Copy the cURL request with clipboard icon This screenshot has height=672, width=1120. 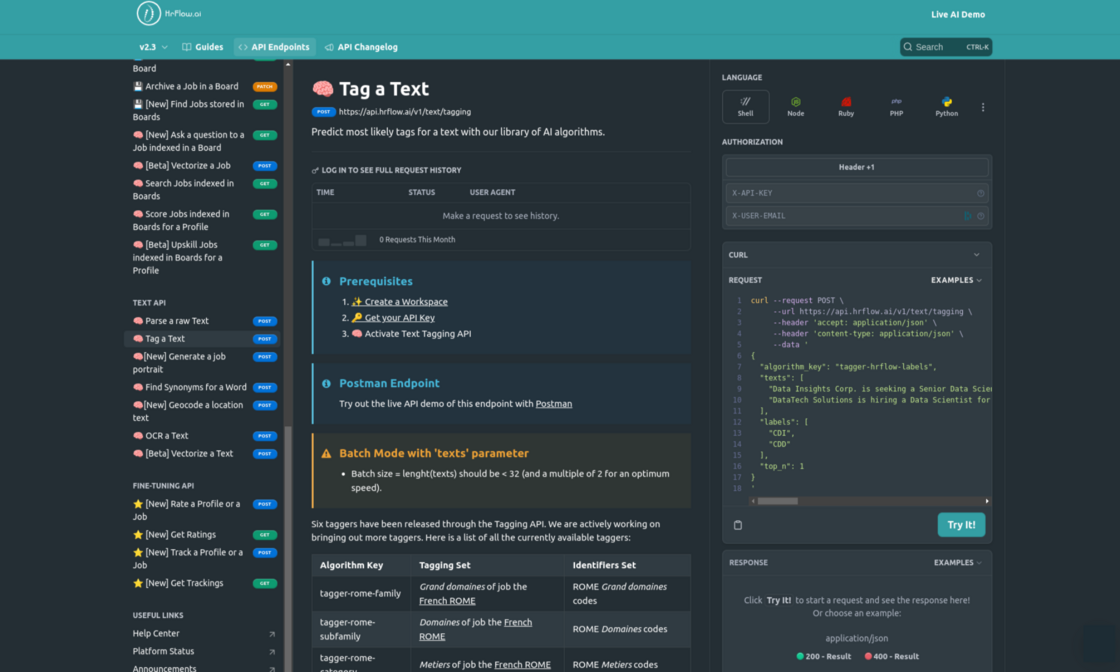point(738,524)
